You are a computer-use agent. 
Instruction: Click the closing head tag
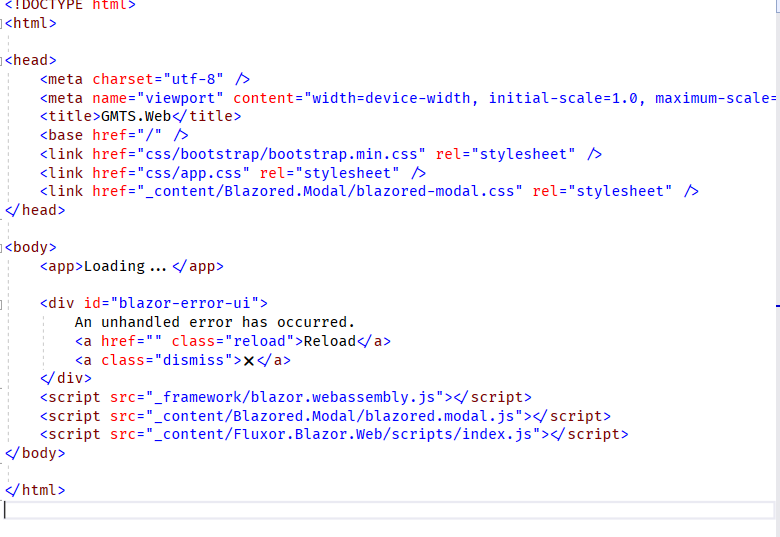(35, 210)
